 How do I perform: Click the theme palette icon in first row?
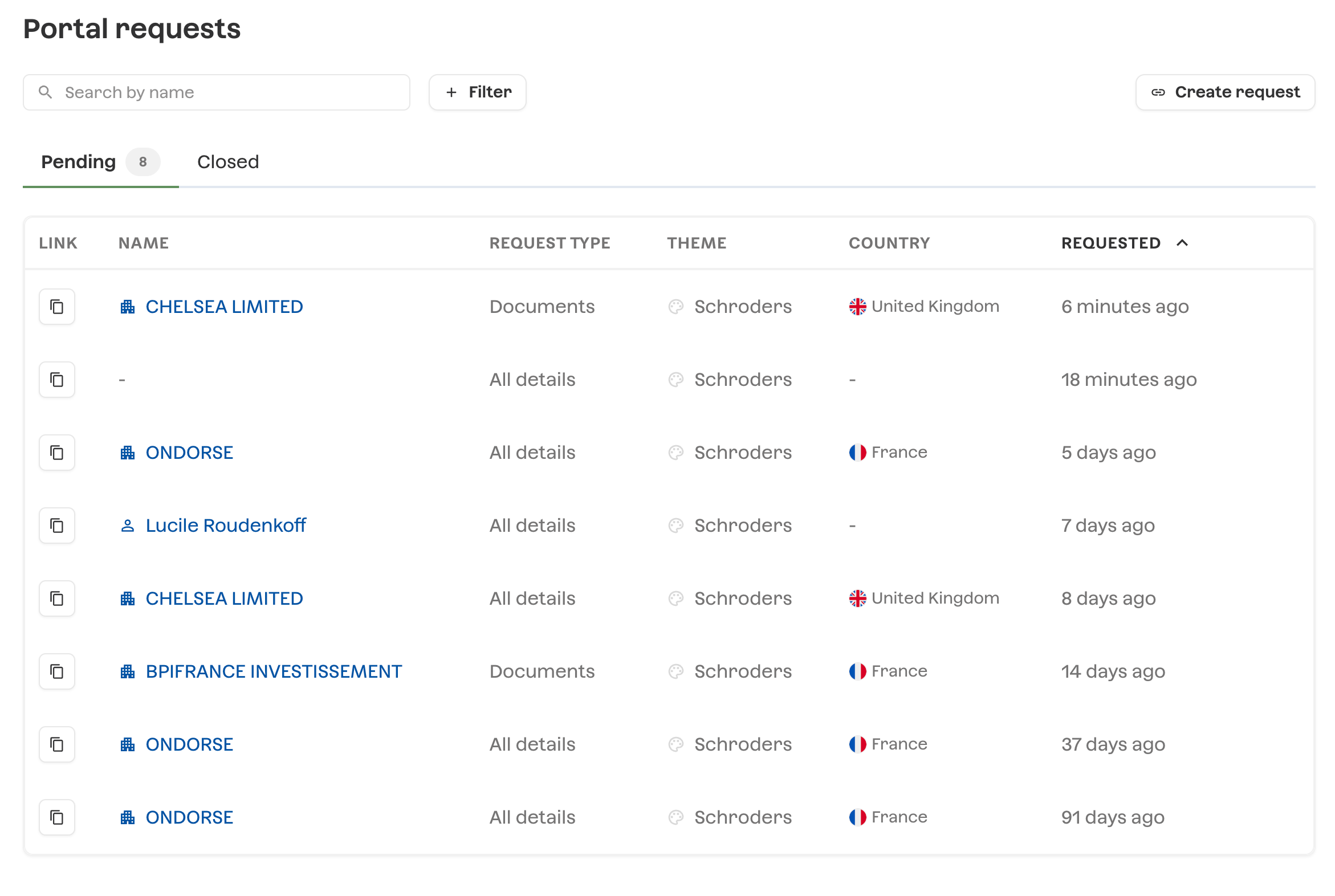(675, 307)
